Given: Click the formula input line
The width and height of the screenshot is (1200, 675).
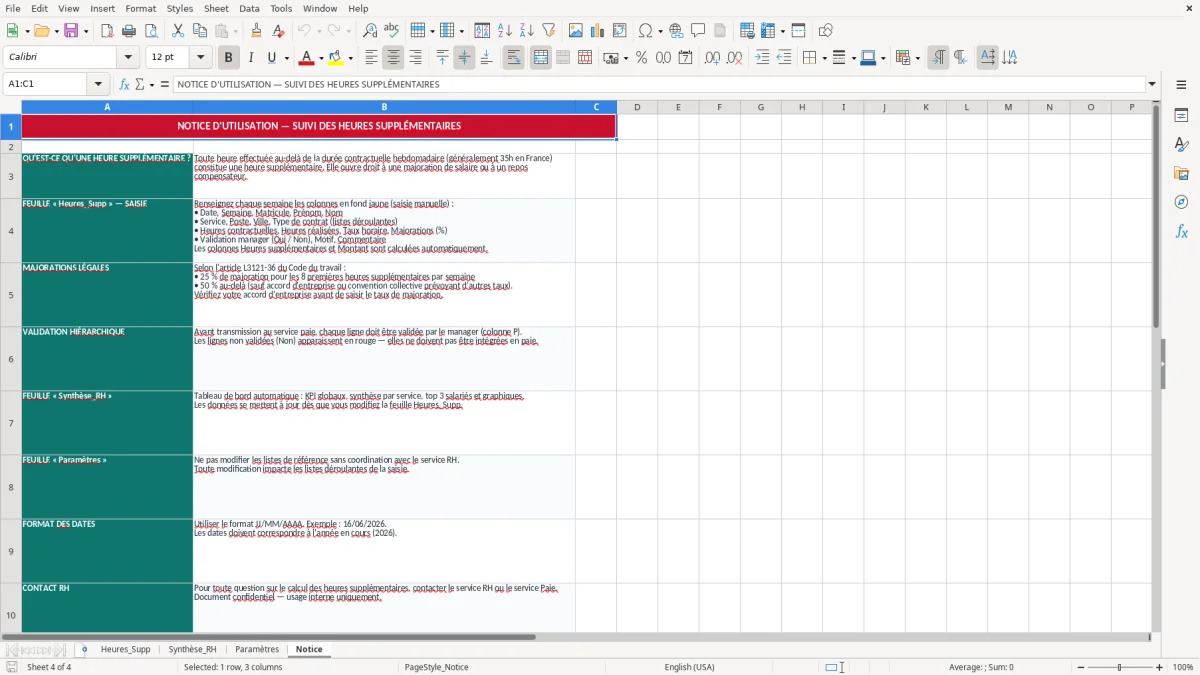Looking at the screenshot, I should (x=658, y=84).
